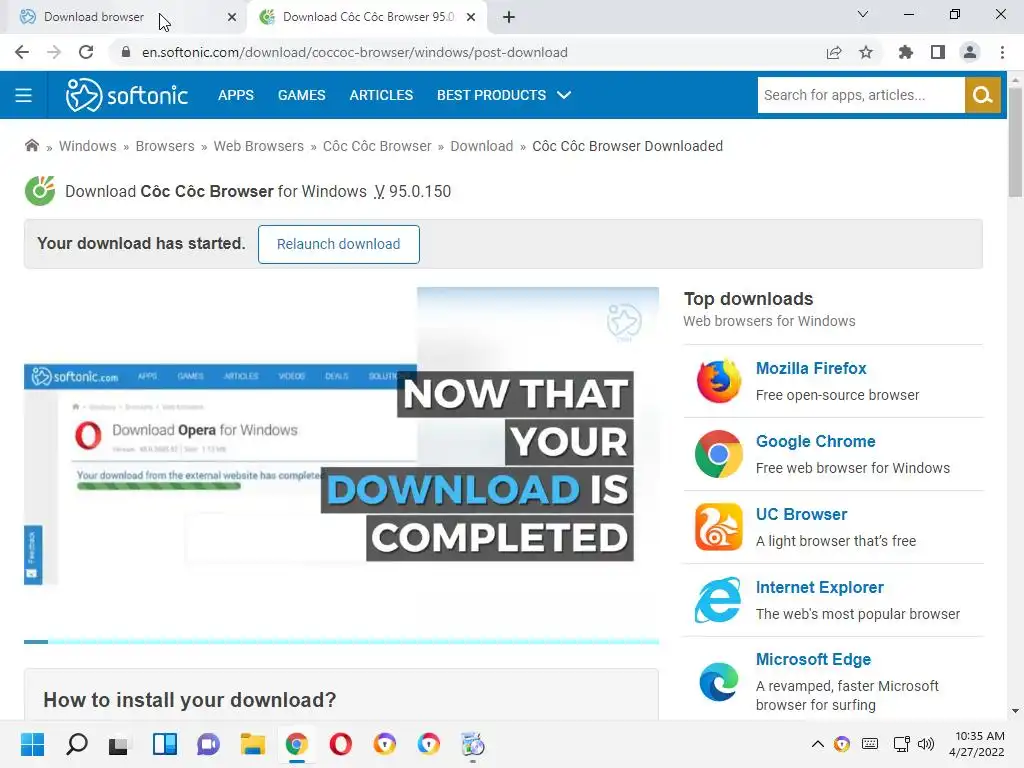This screenshot has width=1024, height=768.
Task: Open the tab search chevron
Action: click(863, 14)
